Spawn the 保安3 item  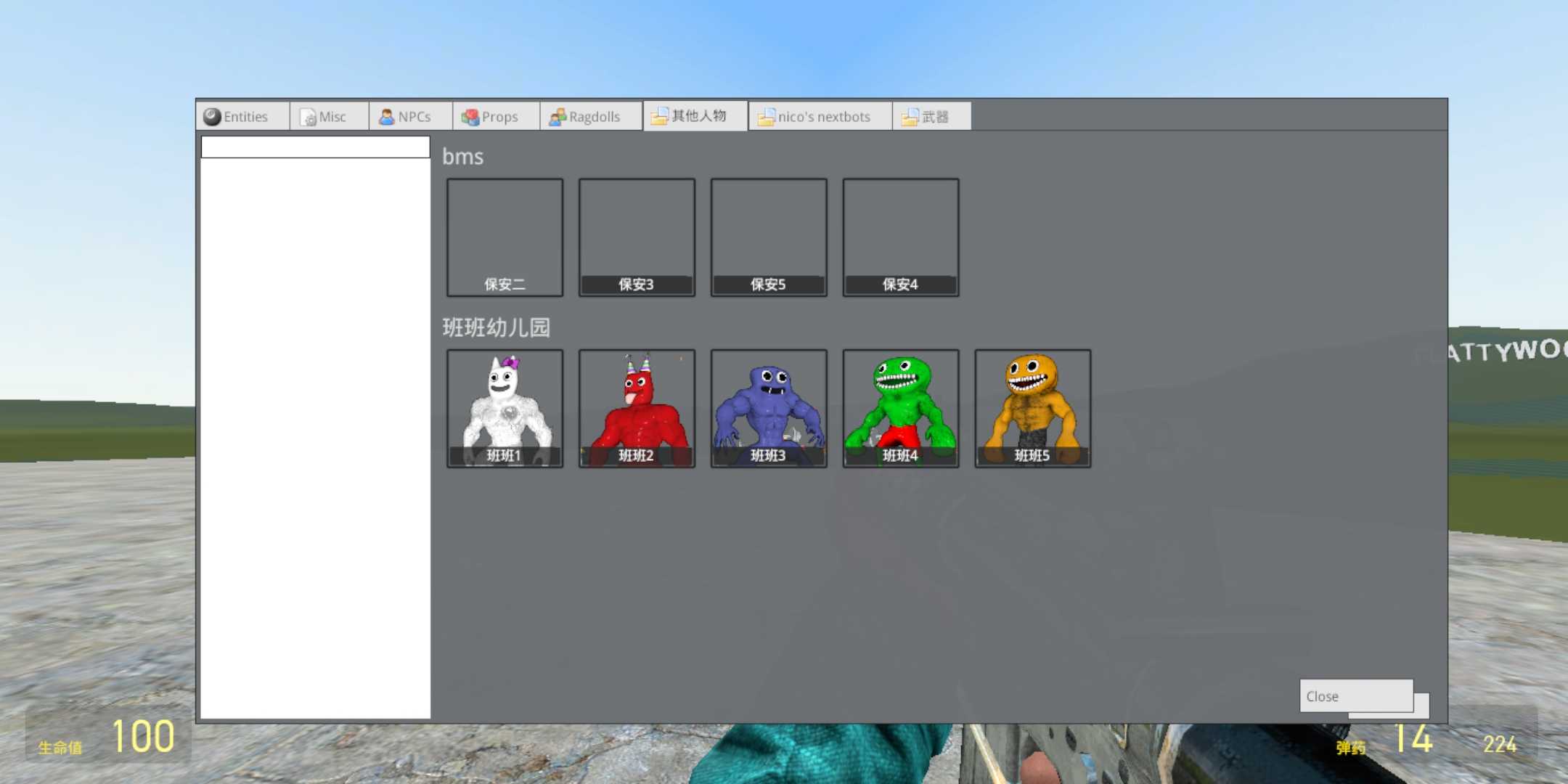(x=637, y=237)
